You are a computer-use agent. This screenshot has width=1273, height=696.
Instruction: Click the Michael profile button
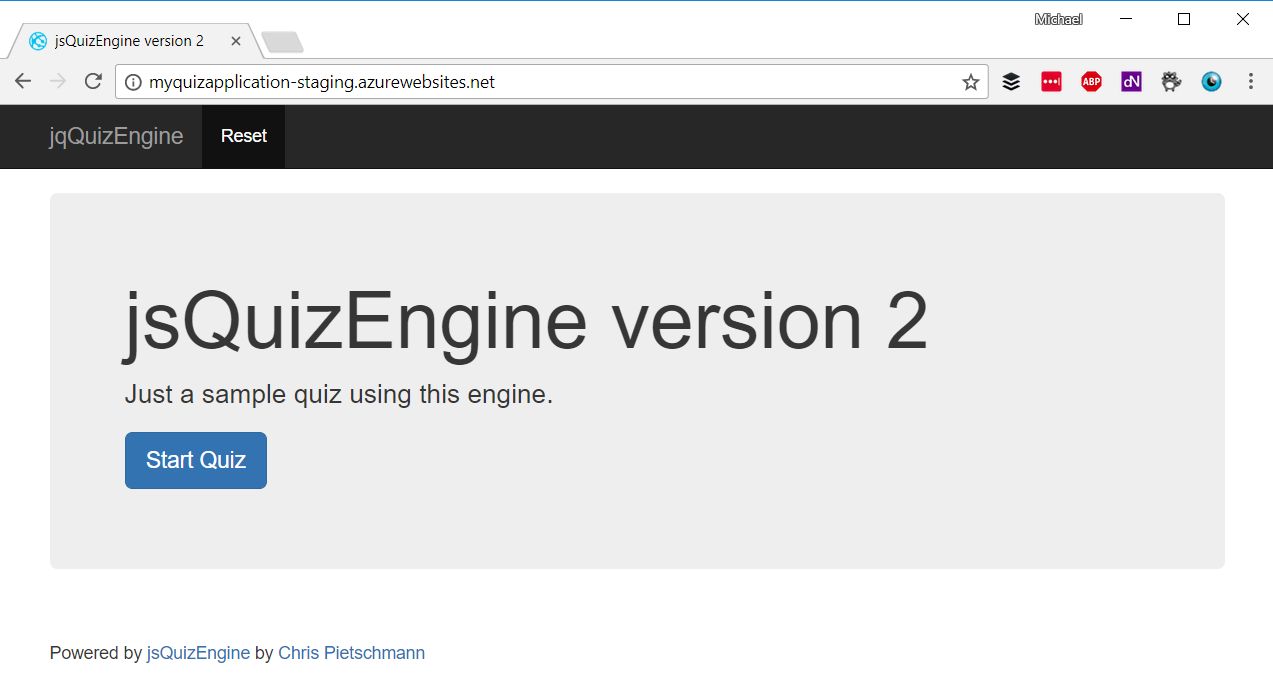(1058, 19)
